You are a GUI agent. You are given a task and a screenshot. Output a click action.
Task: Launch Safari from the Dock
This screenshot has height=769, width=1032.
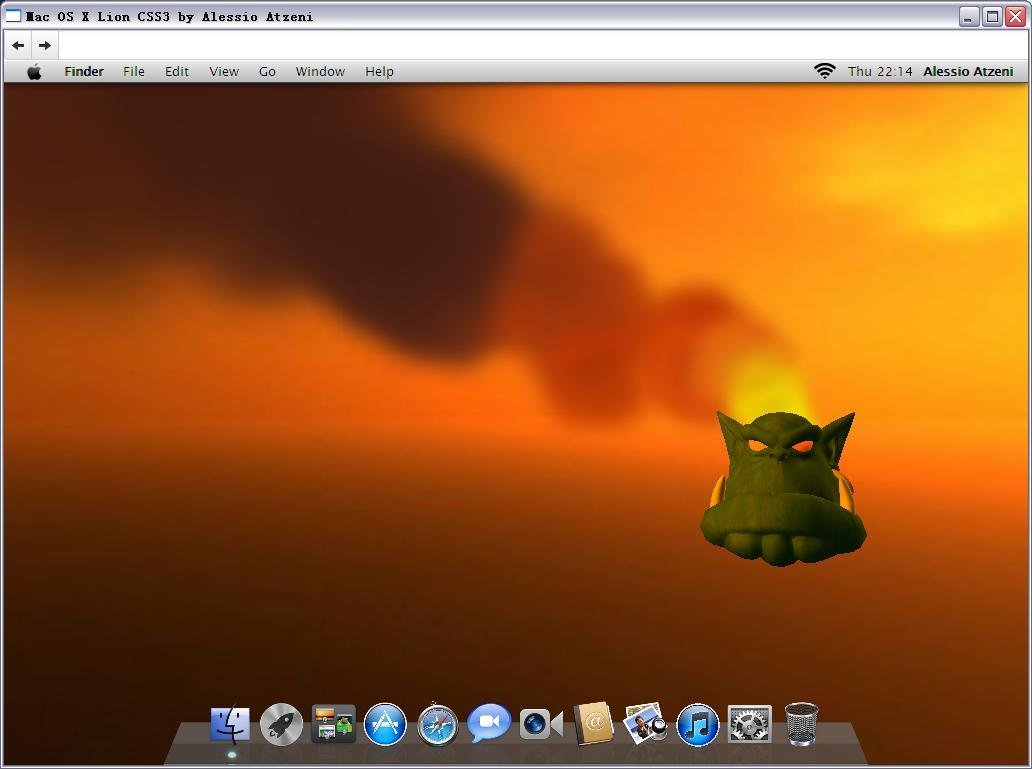[437, 723]
